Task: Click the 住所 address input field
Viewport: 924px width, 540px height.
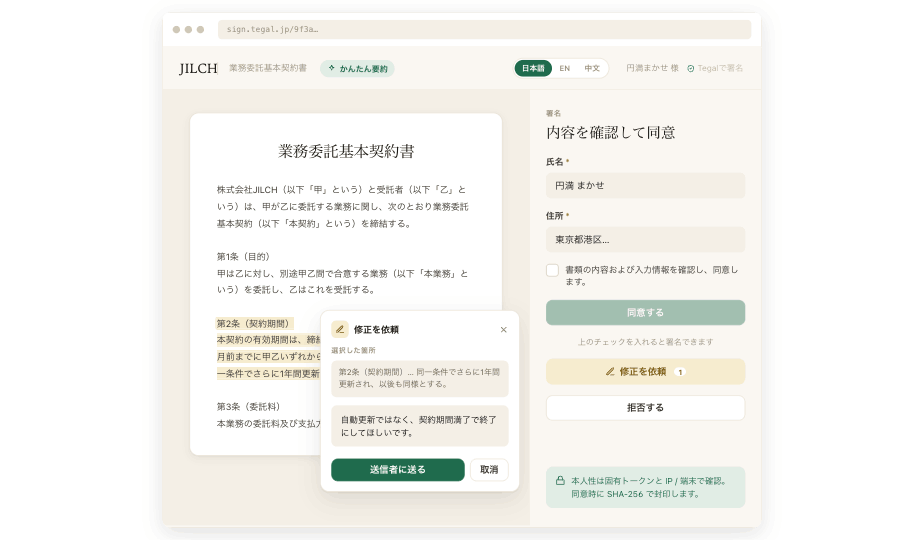Action: point(645,239)
